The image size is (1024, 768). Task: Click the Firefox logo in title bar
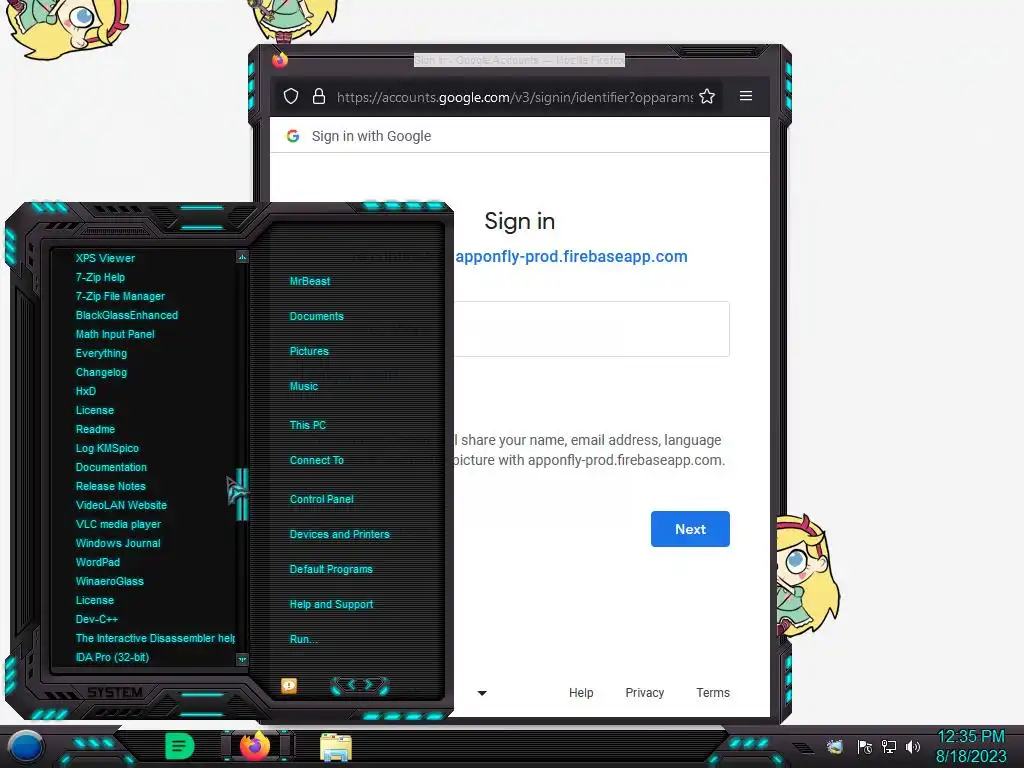[x=280, y=60]
